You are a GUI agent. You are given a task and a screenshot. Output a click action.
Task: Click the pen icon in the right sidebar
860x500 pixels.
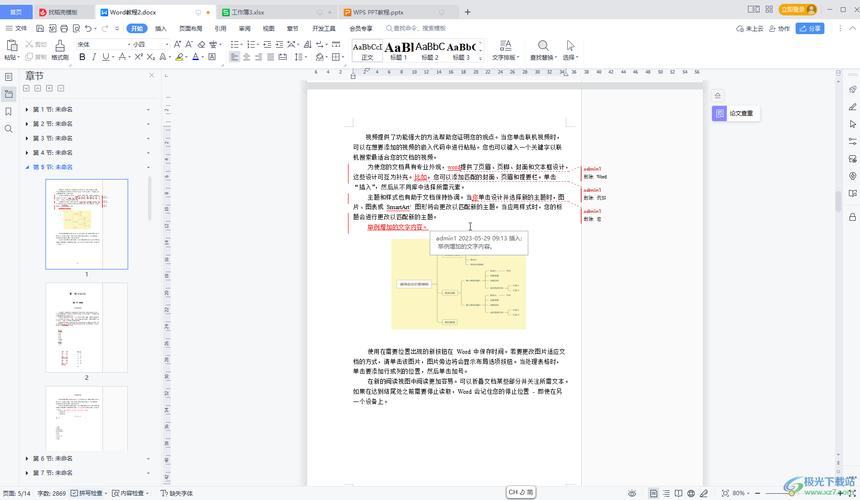pyautogui.click(x=852, y=107)
